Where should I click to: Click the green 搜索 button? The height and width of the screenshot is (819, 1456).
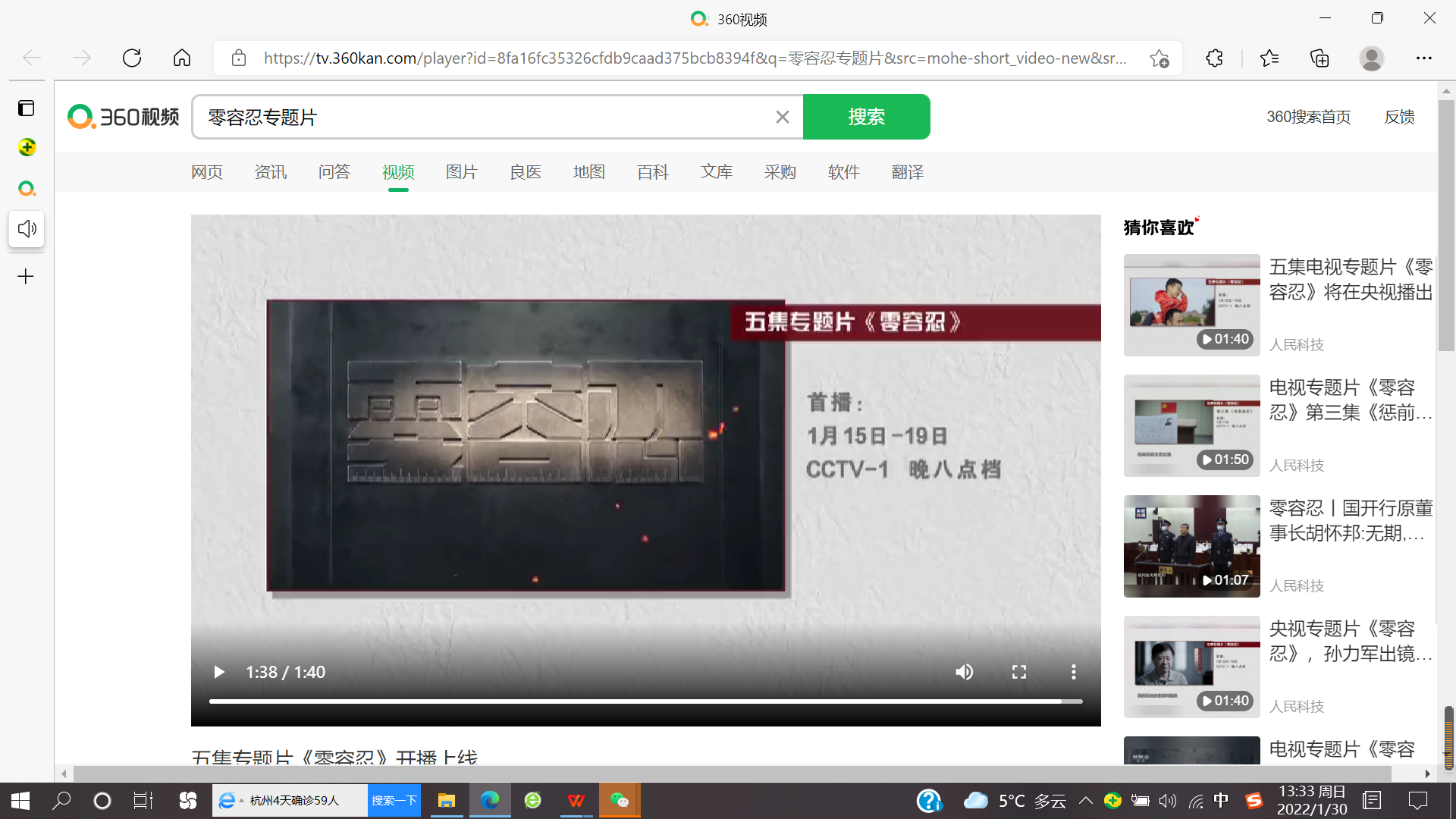pyautogui.click(x=866, y=117)
